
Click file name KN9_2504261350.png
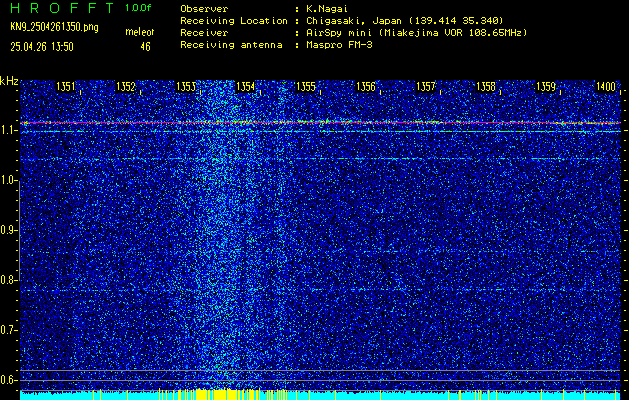coord(54,27)
